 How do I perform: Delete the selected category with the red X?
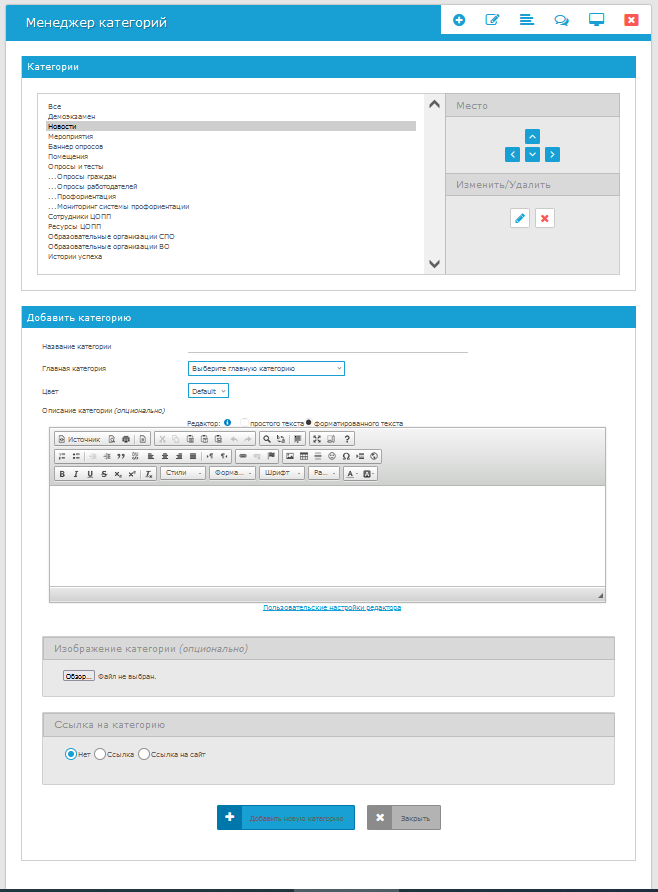[544, 218]
